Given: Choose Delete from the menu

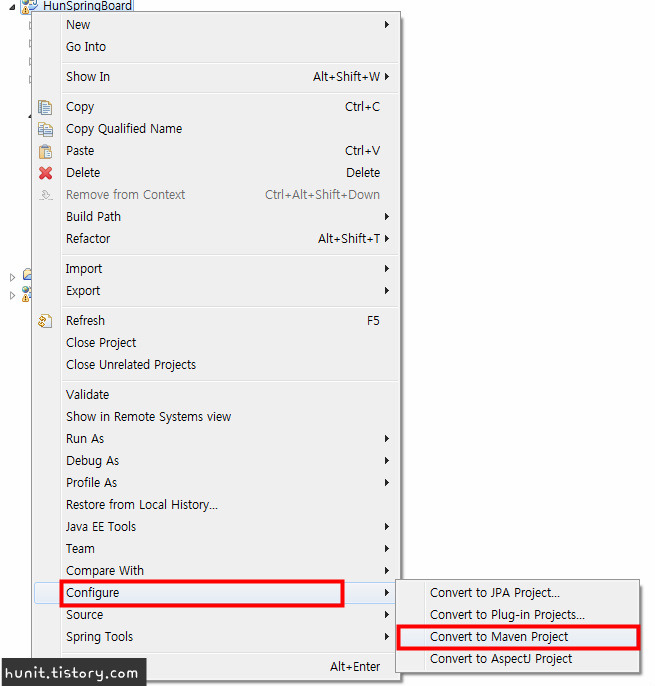Looking at the screenshot, I should pos(217,172).
